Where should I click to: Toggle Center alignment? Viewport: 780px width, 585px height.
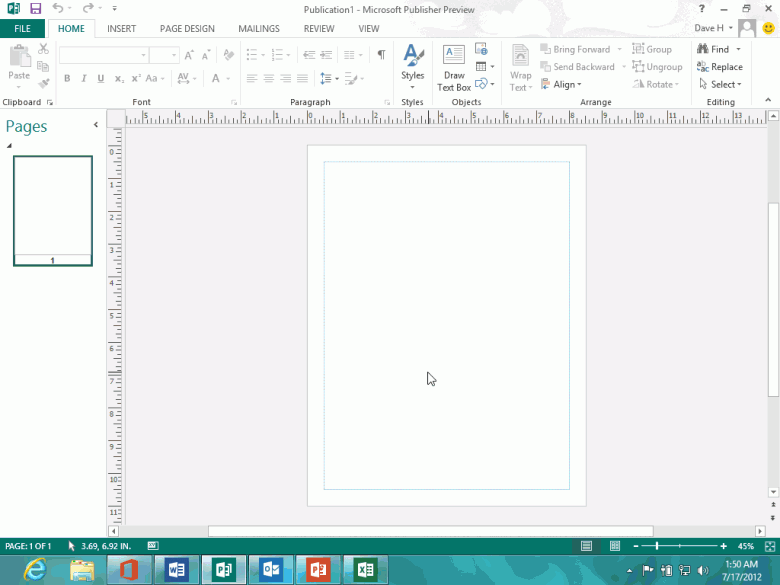tap(269, 79)
